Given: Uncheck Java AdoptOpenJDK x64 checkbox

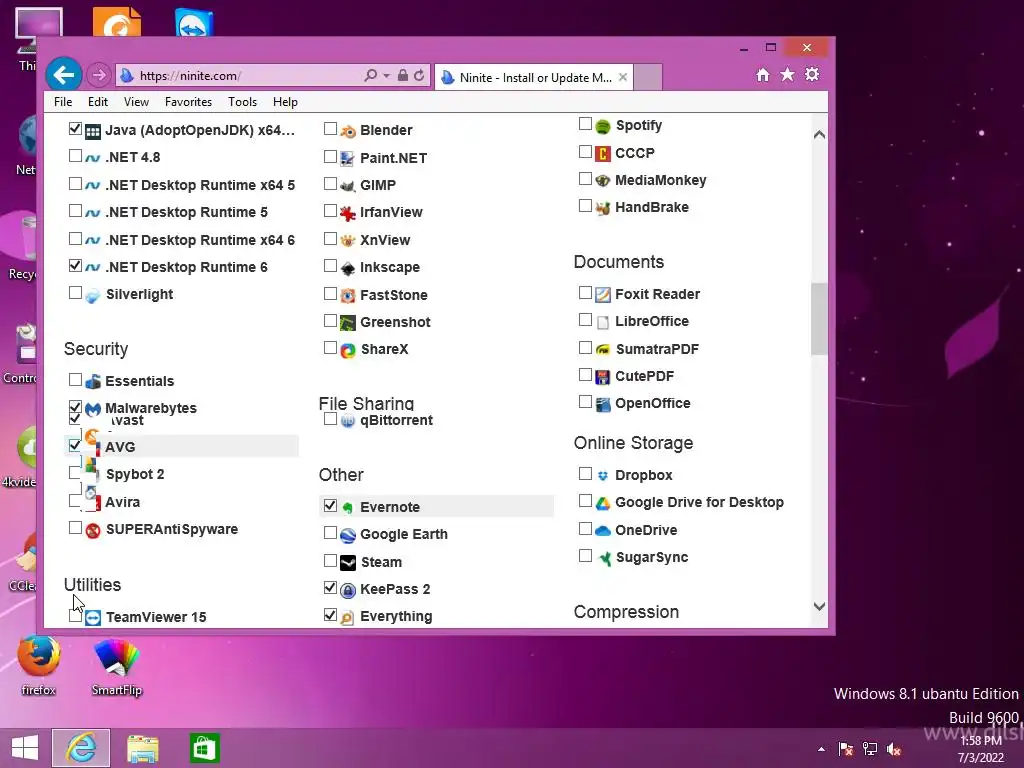Looking at the screenshot, I should [x=75, y=129].
